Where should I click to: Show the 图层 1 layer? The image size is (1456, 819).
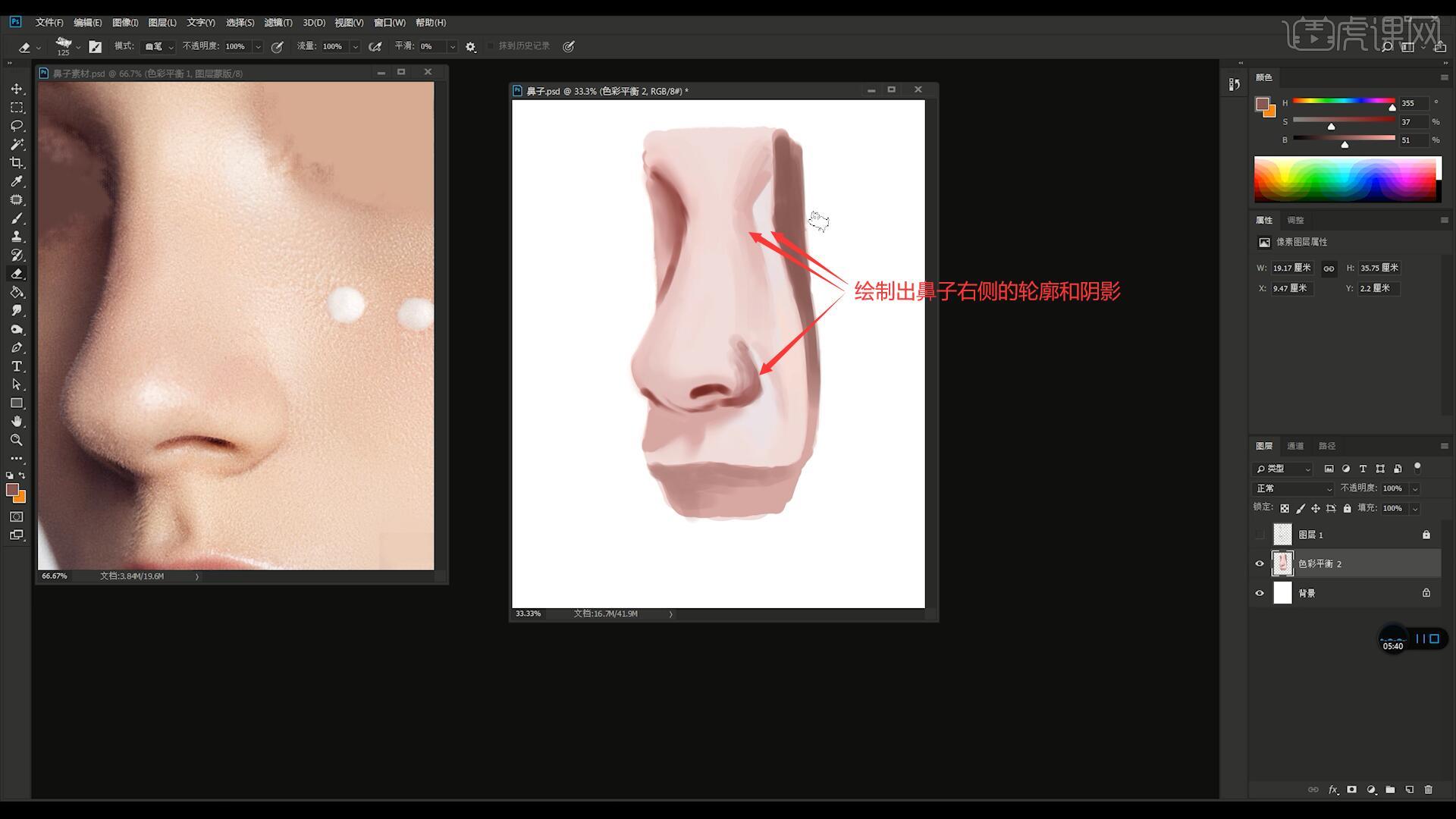point(1260,535)
